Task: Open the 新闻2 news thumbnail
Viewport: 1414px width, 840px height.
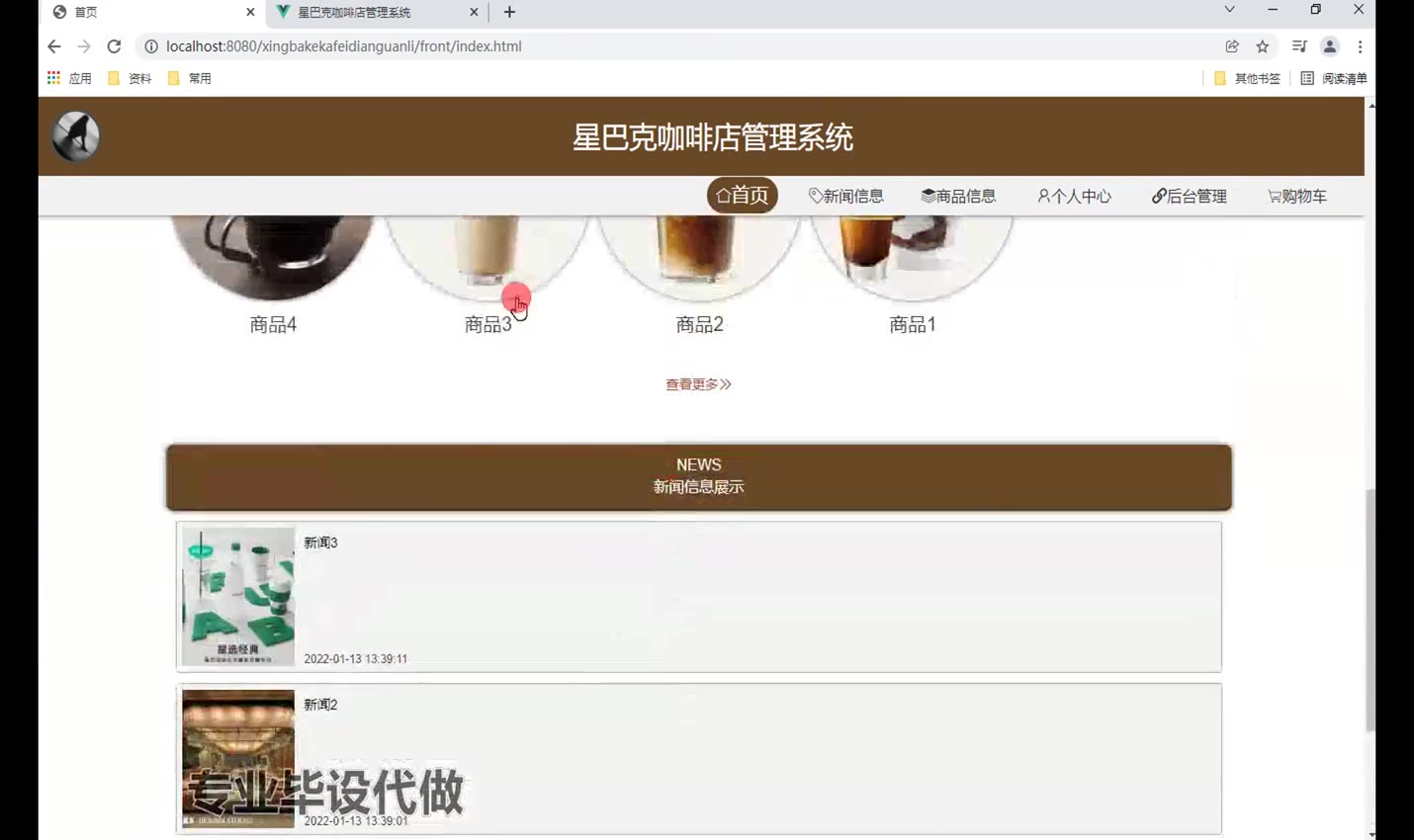Action: 238,758
